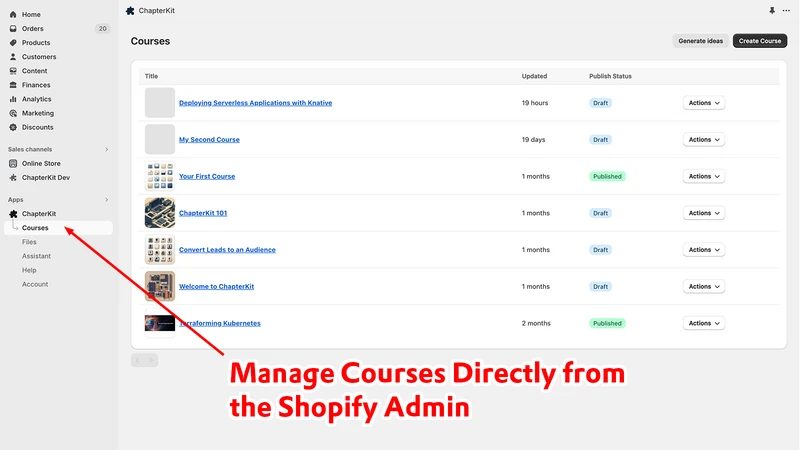
Task: Click the ChapterKit Dev puzzle icon
Action: click(13, 178)
